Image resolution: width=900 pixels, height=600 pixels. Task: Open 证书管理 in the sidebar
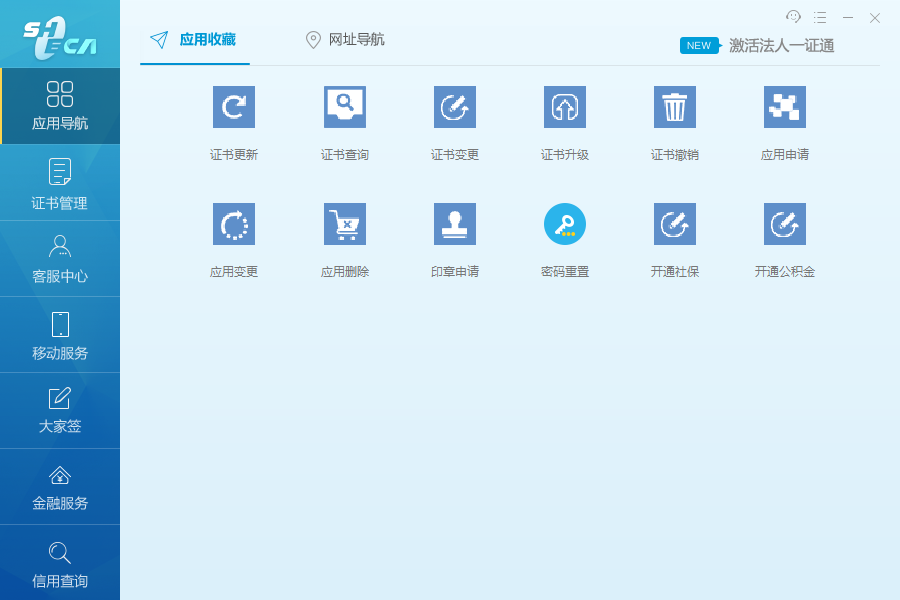click(60, 182)
